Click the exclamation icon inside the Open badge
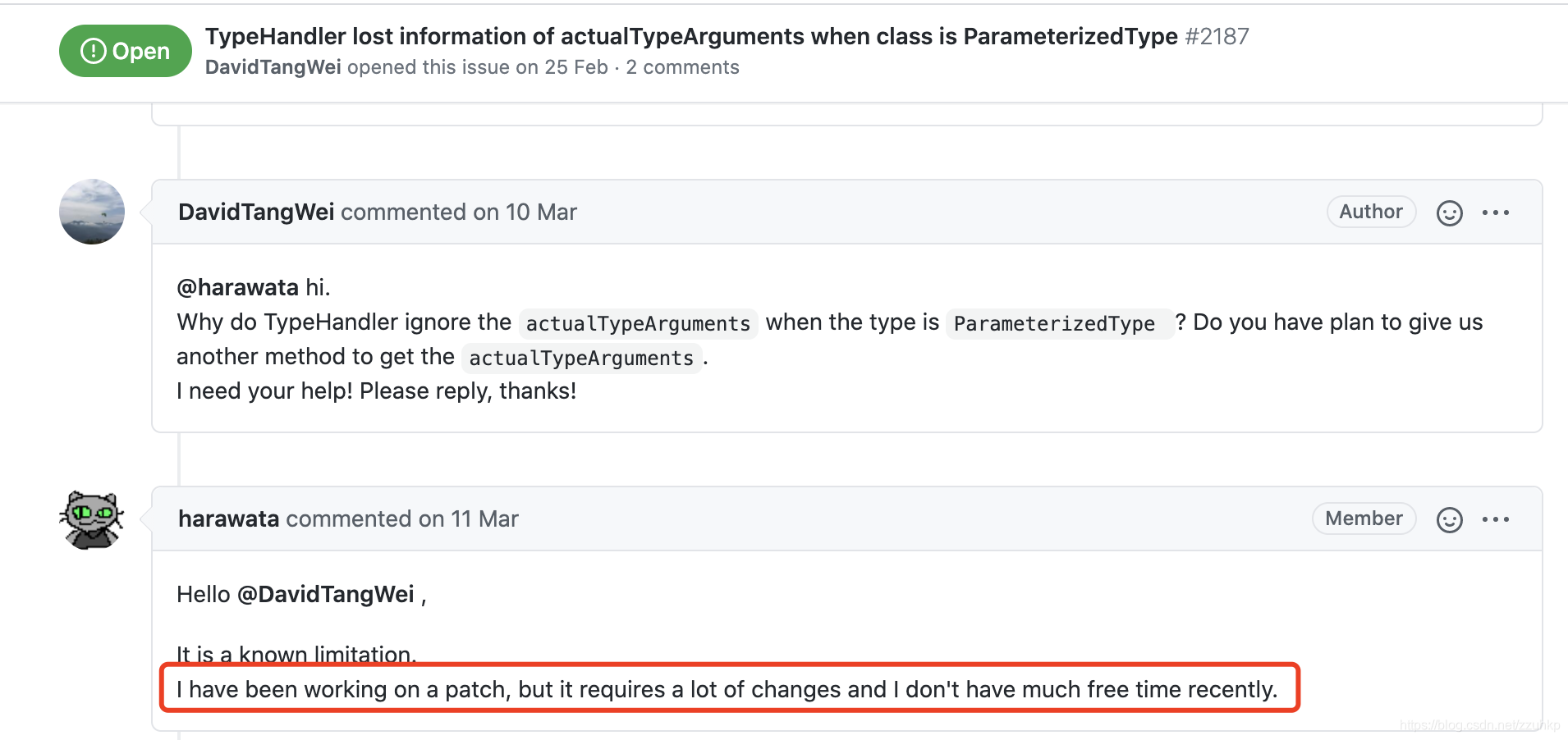This screenshot has height=740, width=1568. pyautogui.click(x=93, y=51)
